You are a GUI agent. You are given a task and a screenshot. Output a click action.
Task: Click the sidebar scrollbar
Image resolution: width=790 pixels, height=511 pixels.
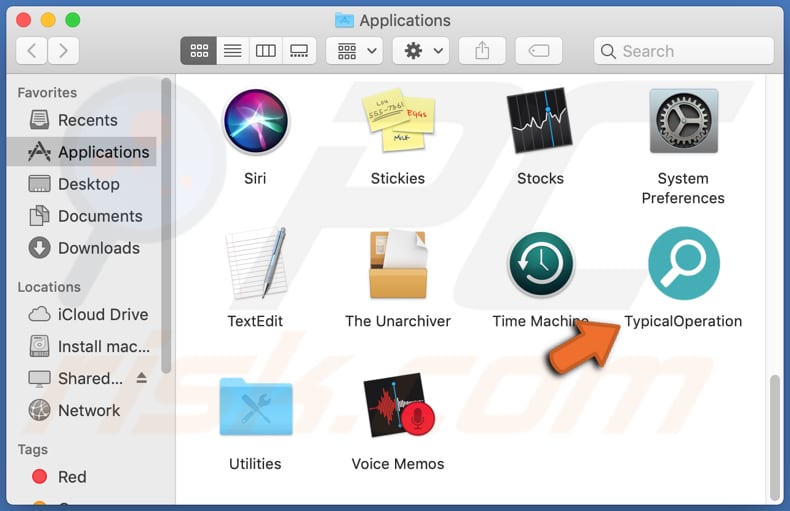(166, 225)
